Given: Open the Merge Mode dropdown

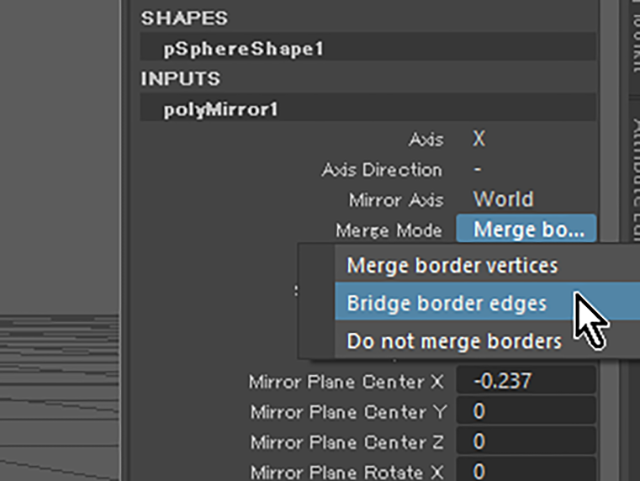Looking at the screenshot, I should (527, 230).
